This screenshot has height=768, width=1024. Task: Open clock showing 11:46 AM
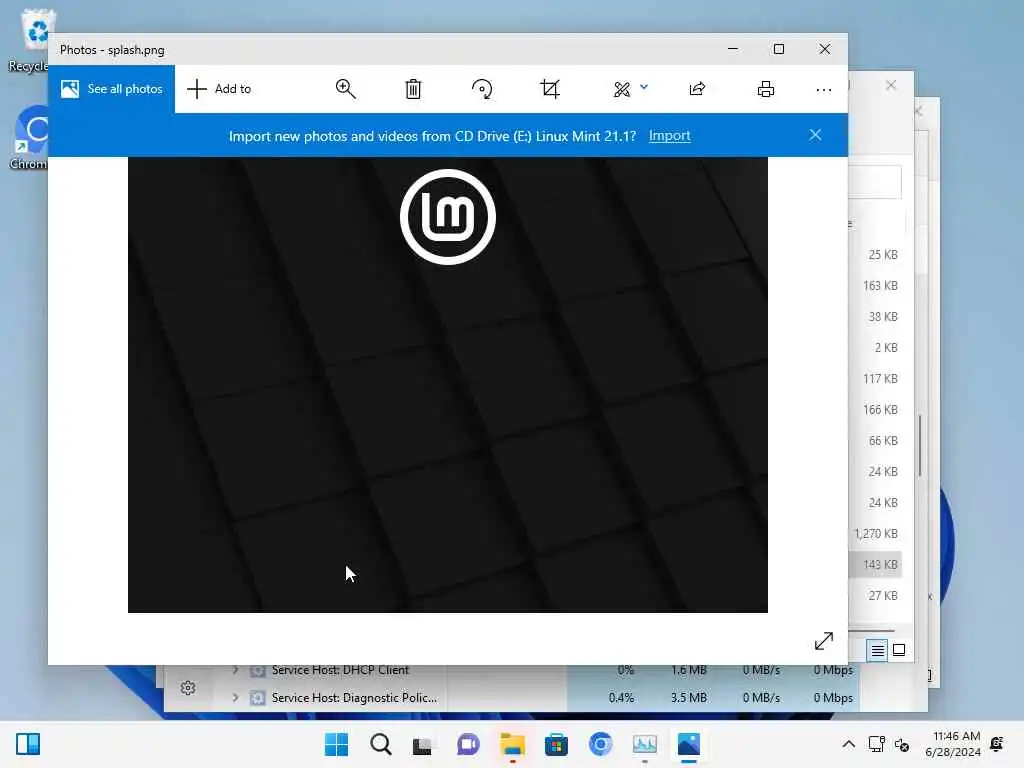[x=953, y=744]
